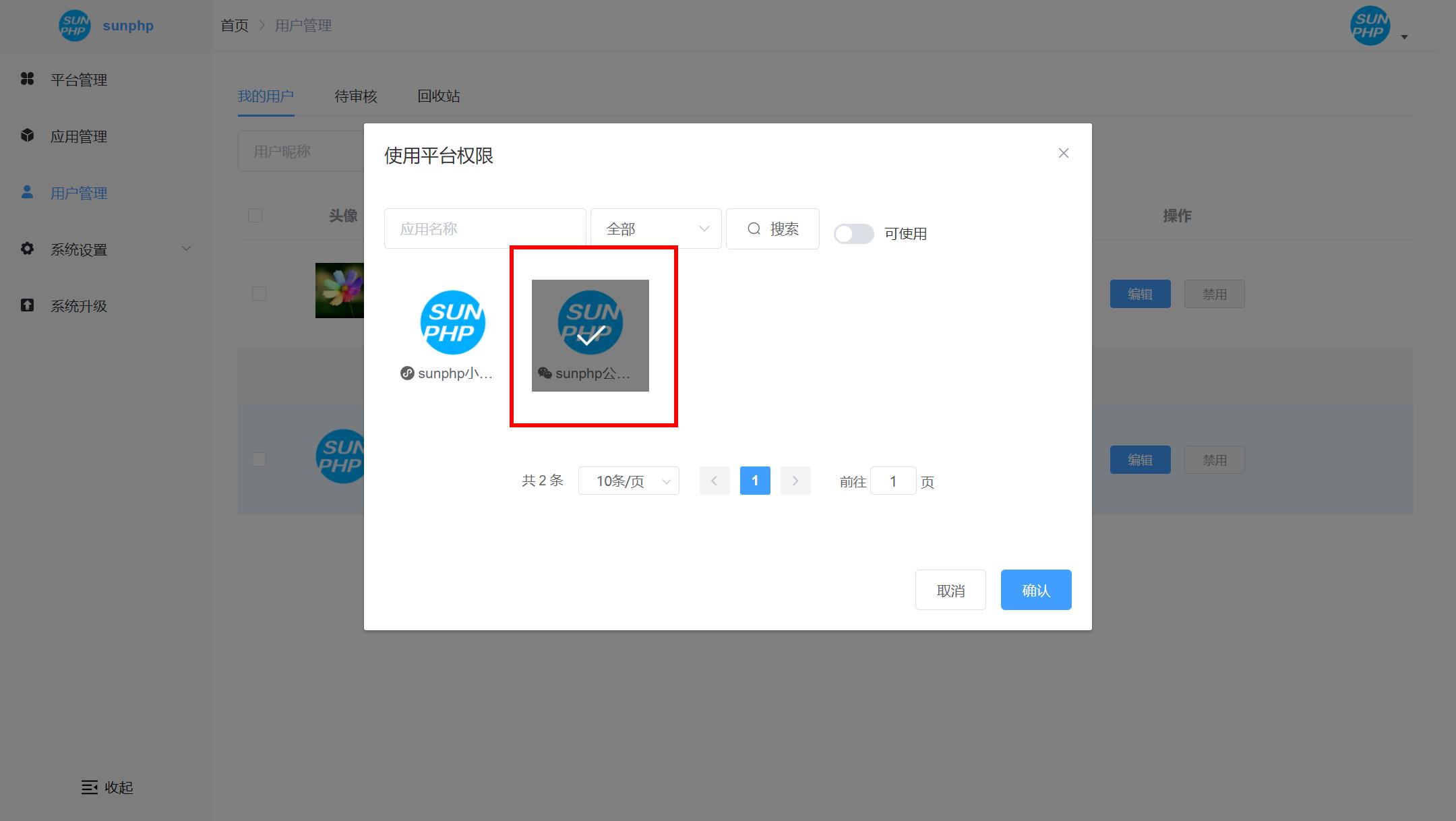Check the second user row checkbox

pyautogui.click(x=259, y=460)
